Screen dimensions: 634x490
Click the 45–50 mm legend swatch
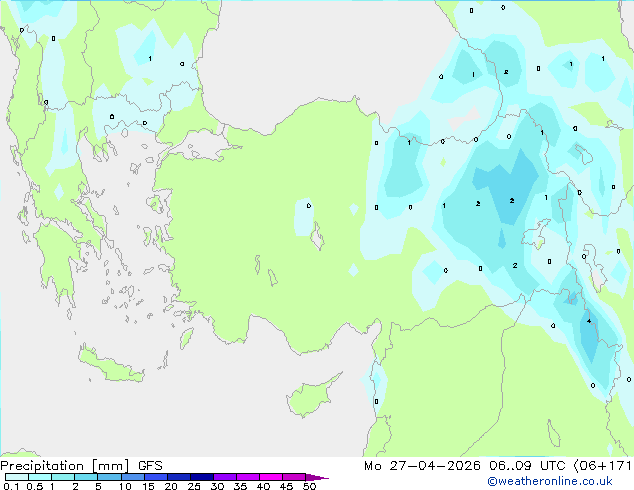[x=294, y=477]
